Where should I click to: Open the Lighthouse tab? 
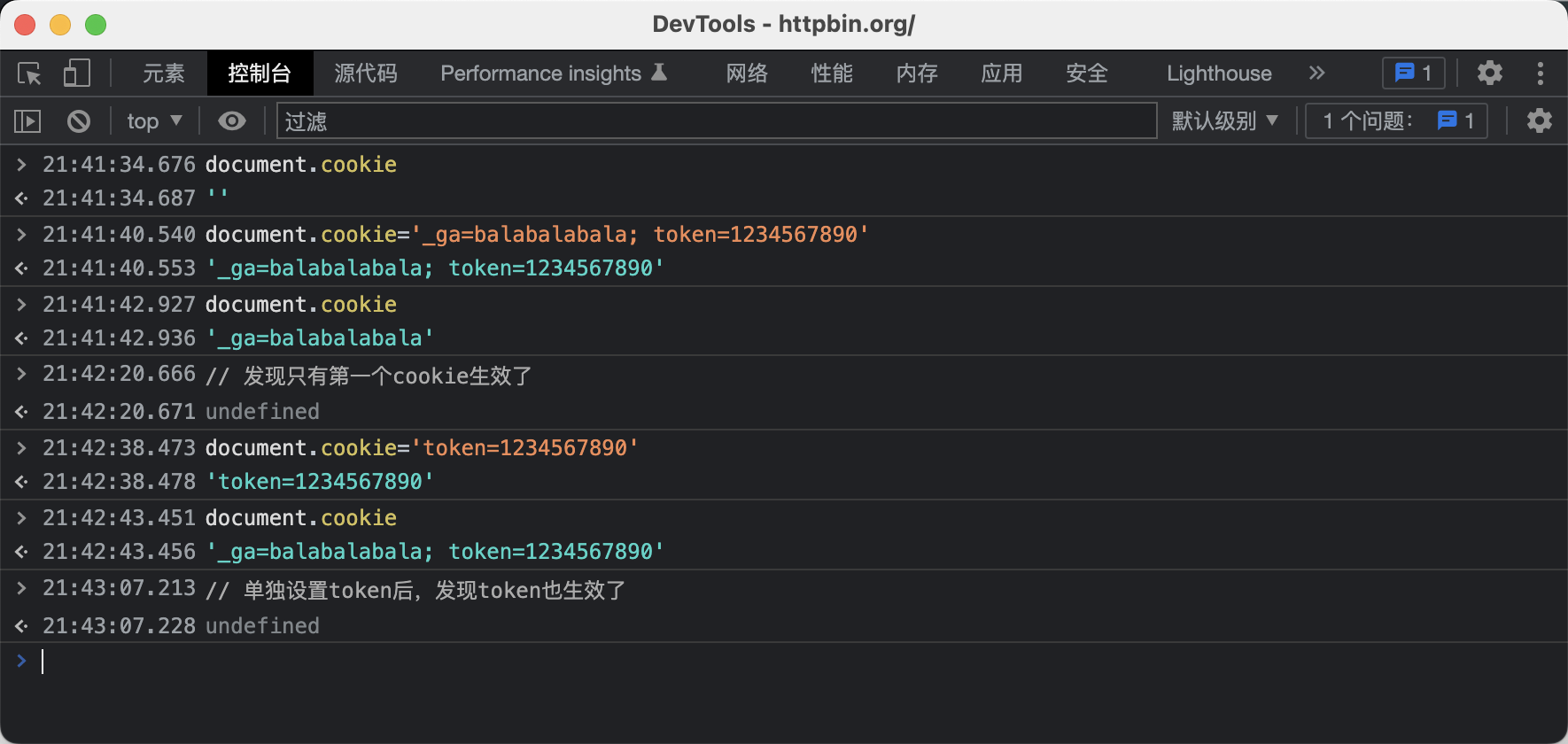tap(1219, 74)
